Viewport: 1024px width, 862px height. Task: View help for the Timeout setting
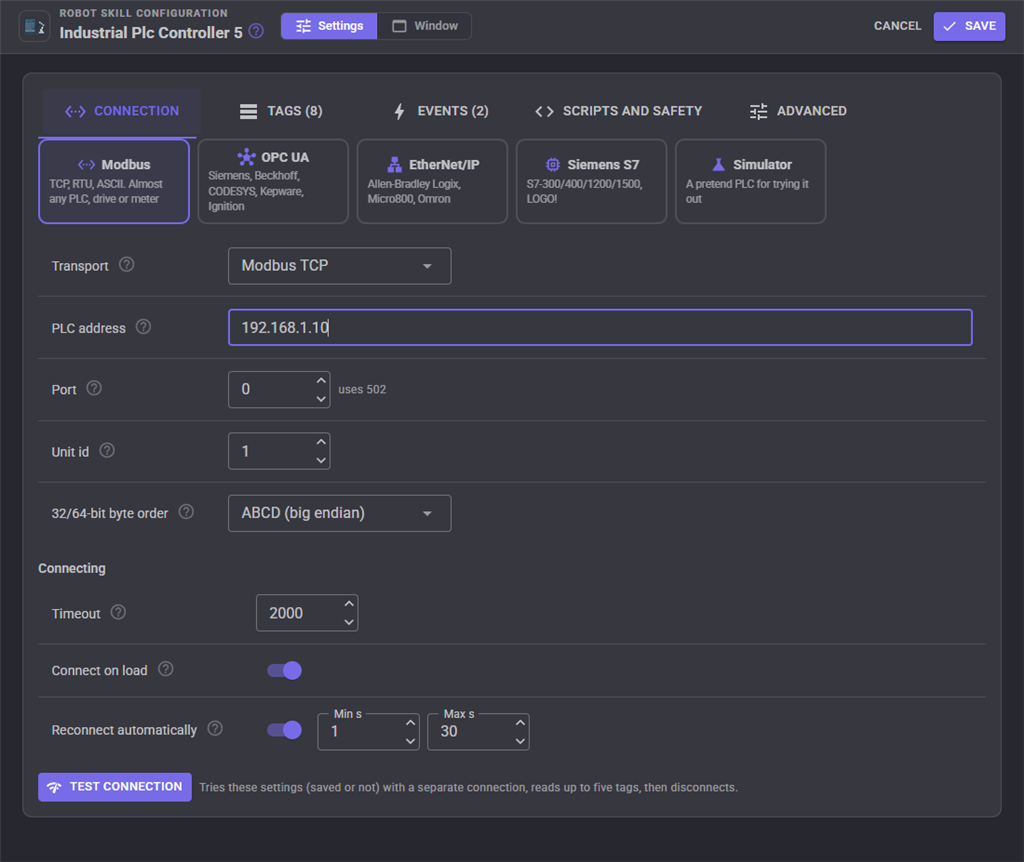pyautogui.click(x=118, y=613)
